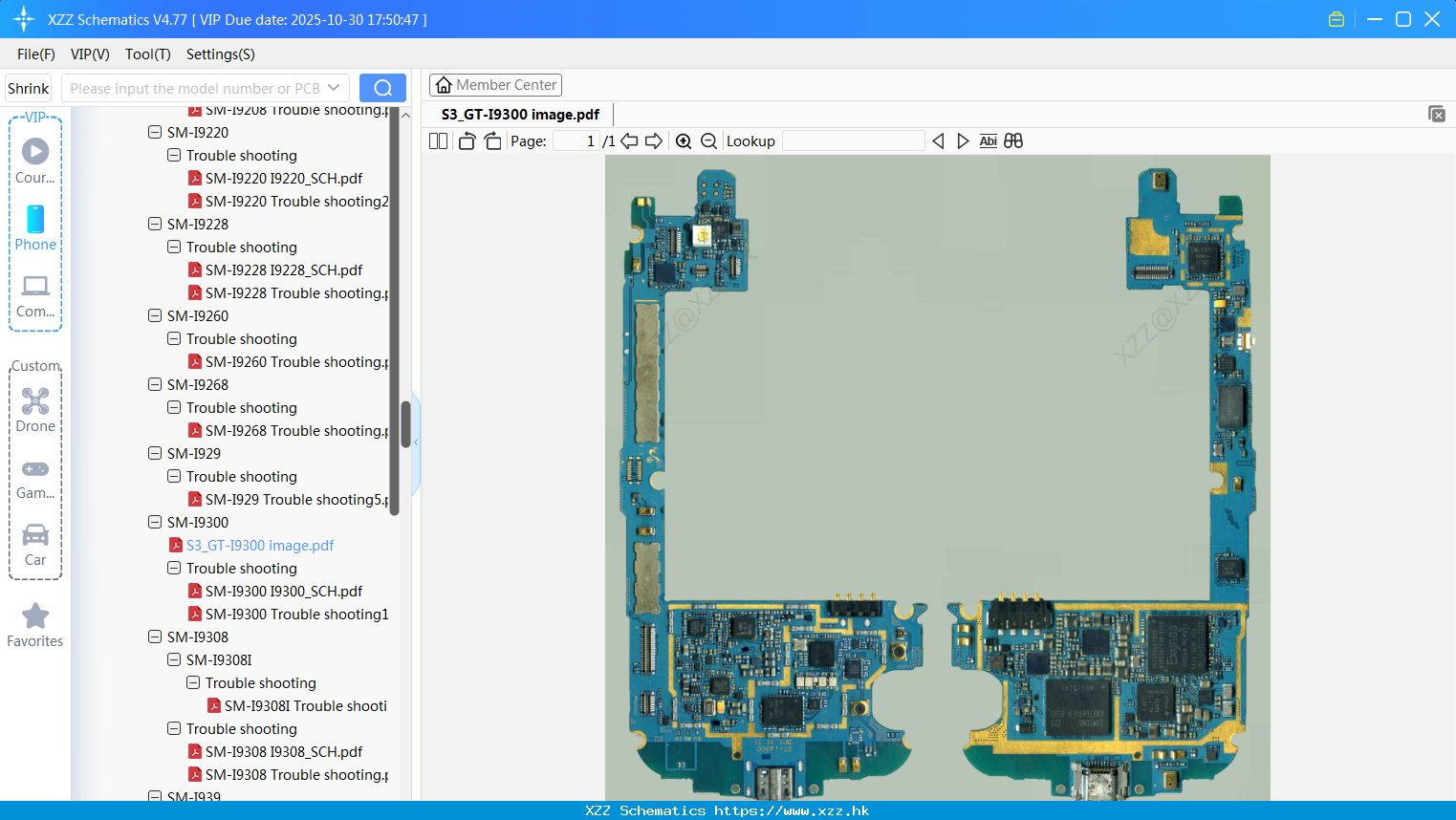The height and width of the screenshot is (820, 1456).
Task: Open the Tool(T) menu
Action: pos(148,54)
